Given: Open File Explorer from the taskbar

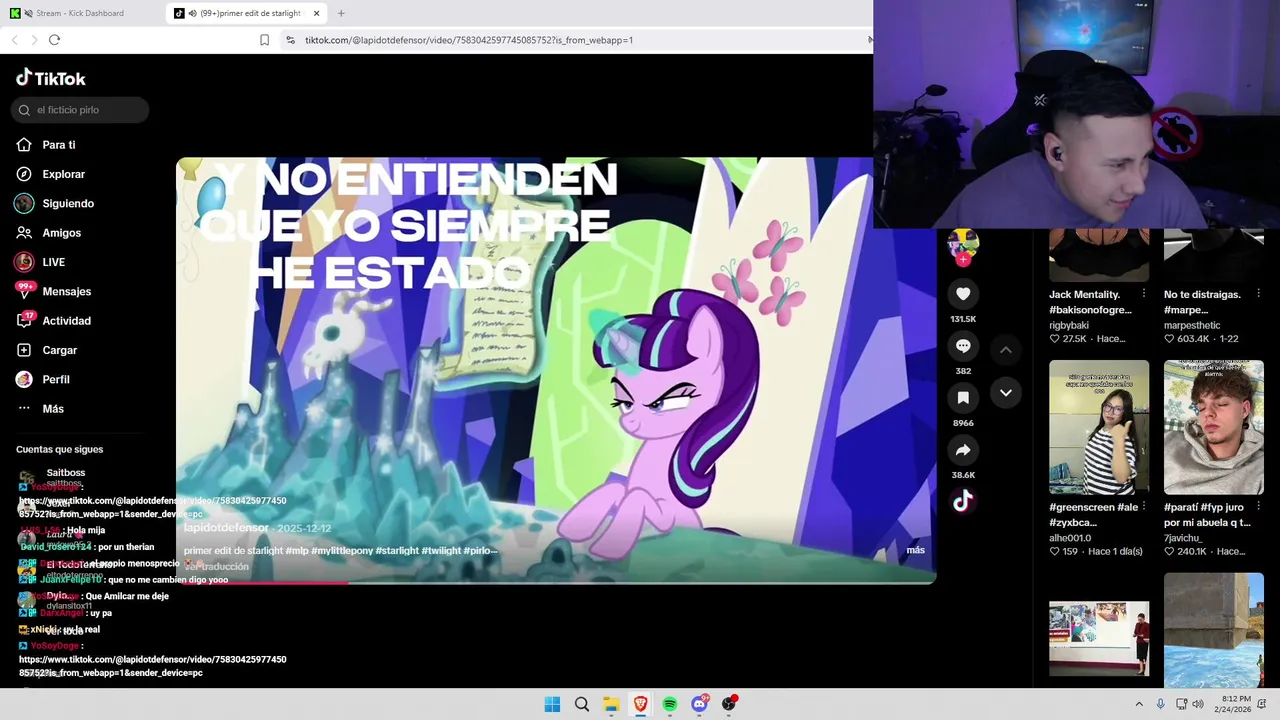Looking at the screenshot, I should 611,704.
